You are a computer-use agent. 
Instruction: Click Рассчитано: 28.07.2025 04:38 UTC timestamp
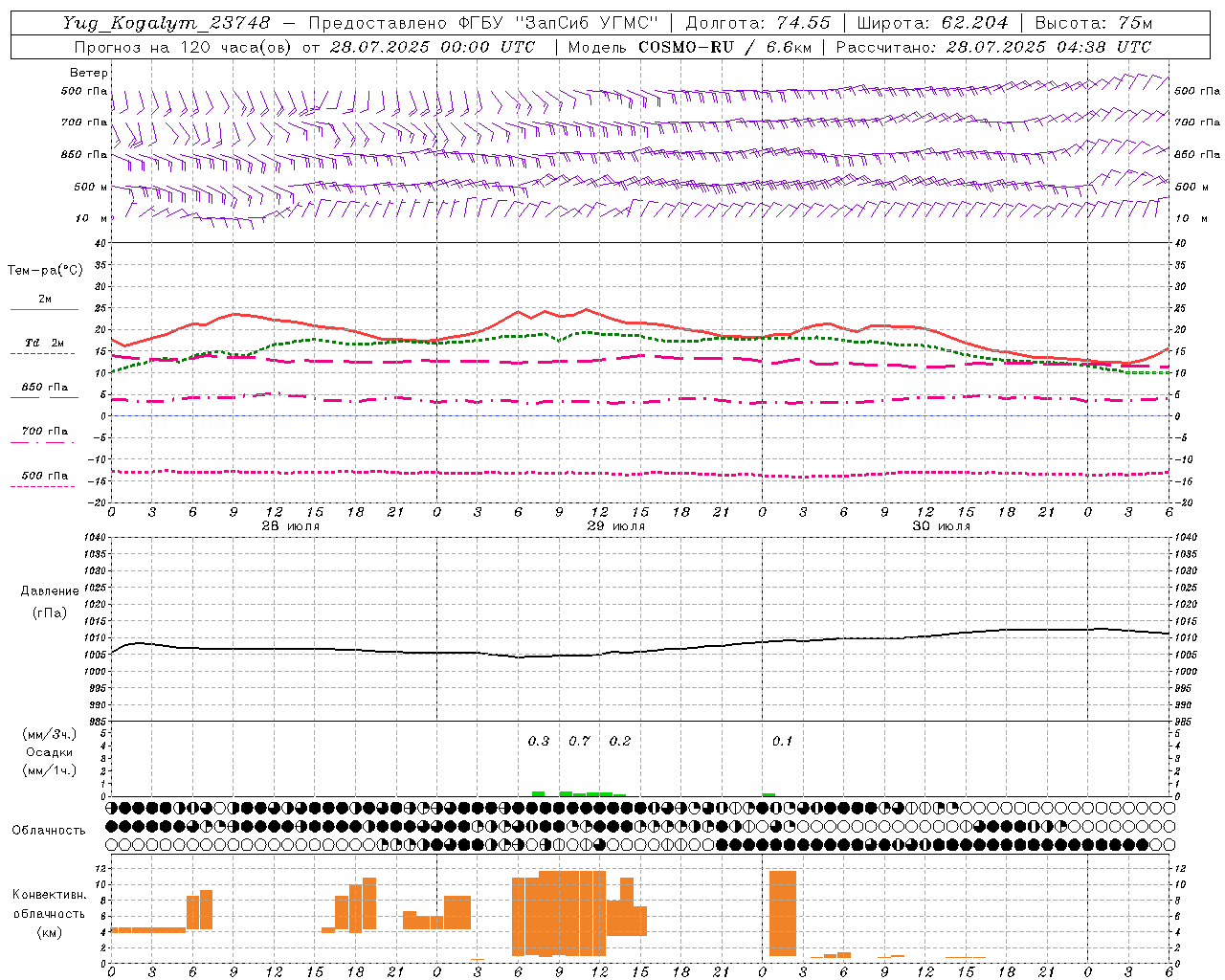[993, 47]
